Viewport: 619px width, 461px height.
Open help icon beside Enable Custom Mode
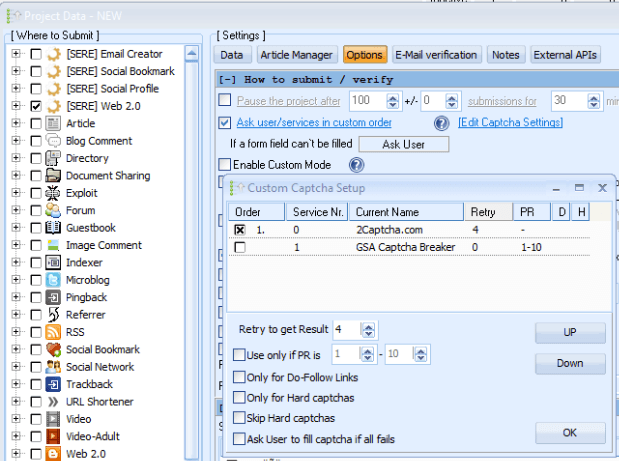pyautogui.click(x=356, y=165)
